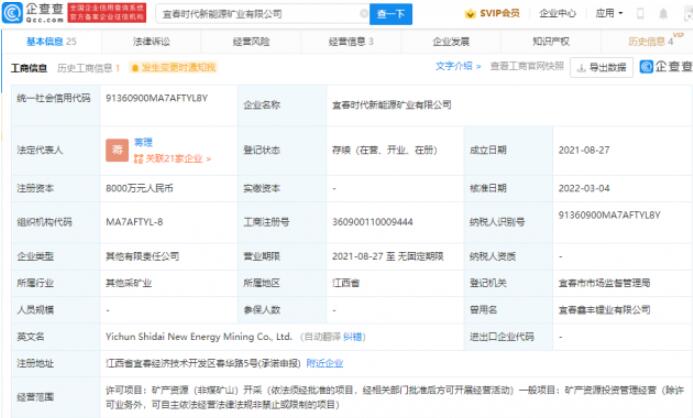This screenshot has height=418, width=693.
Task: Select the registered address text
Action: click(203, 363)
